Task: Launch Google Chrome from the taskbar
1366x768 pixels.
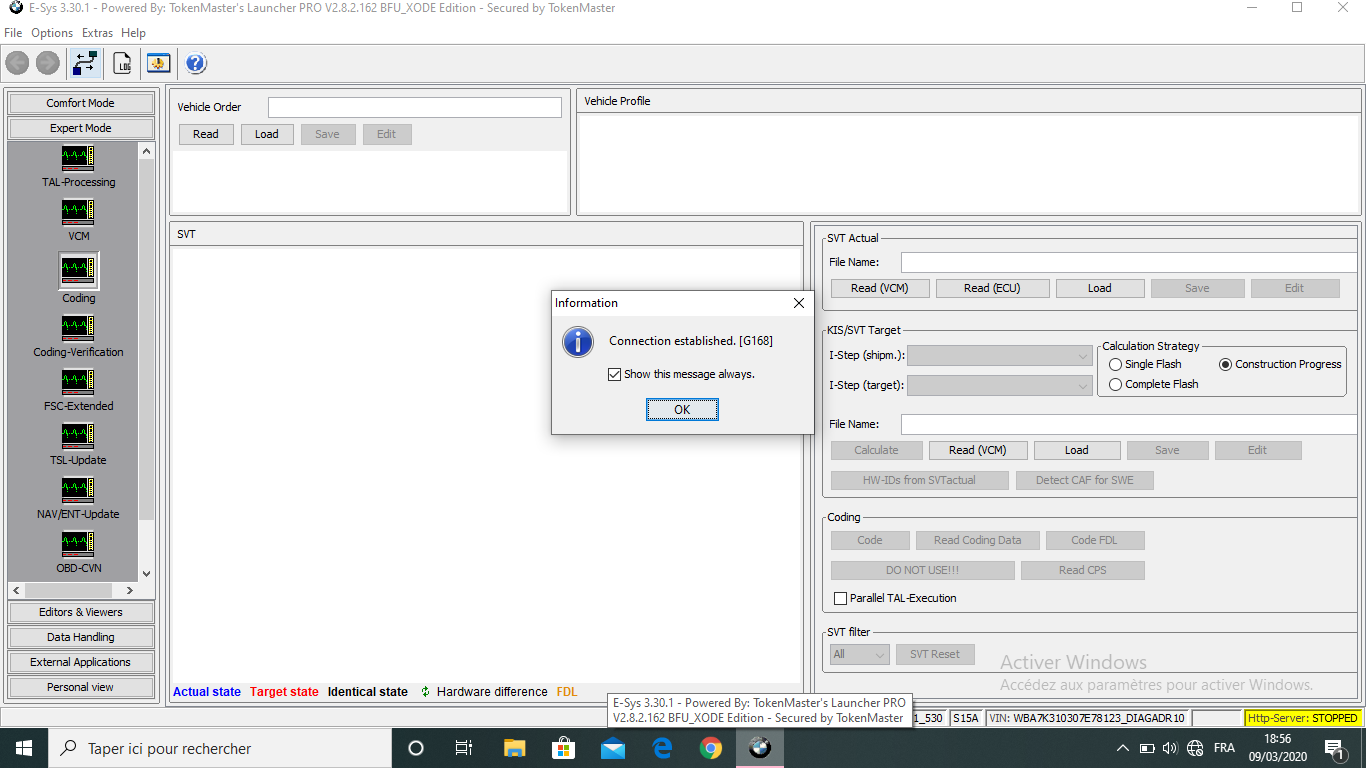Action: point(711,748)
